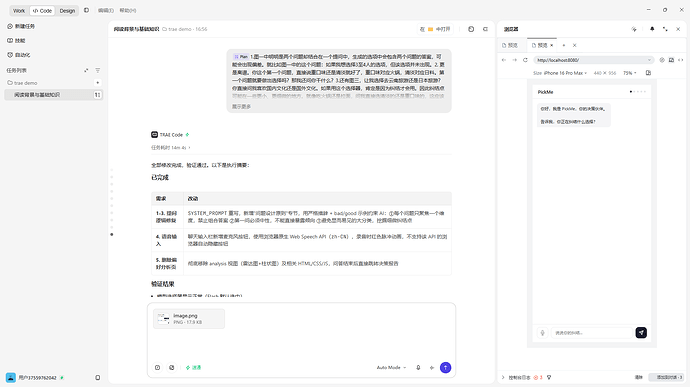
Task: Focus the chat message input area
Action: (x=301, y=346)
